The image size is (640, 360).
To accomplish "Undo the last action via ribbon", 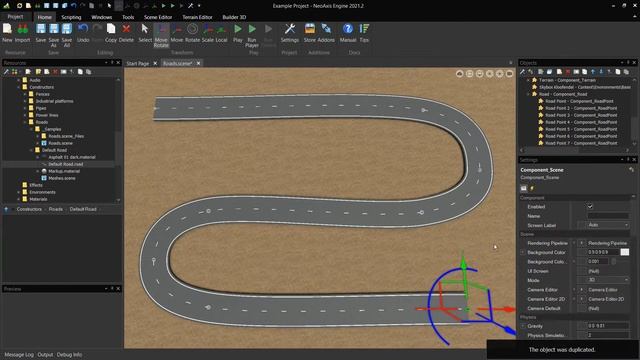I will pyautogui.click(x=83, y=33).
